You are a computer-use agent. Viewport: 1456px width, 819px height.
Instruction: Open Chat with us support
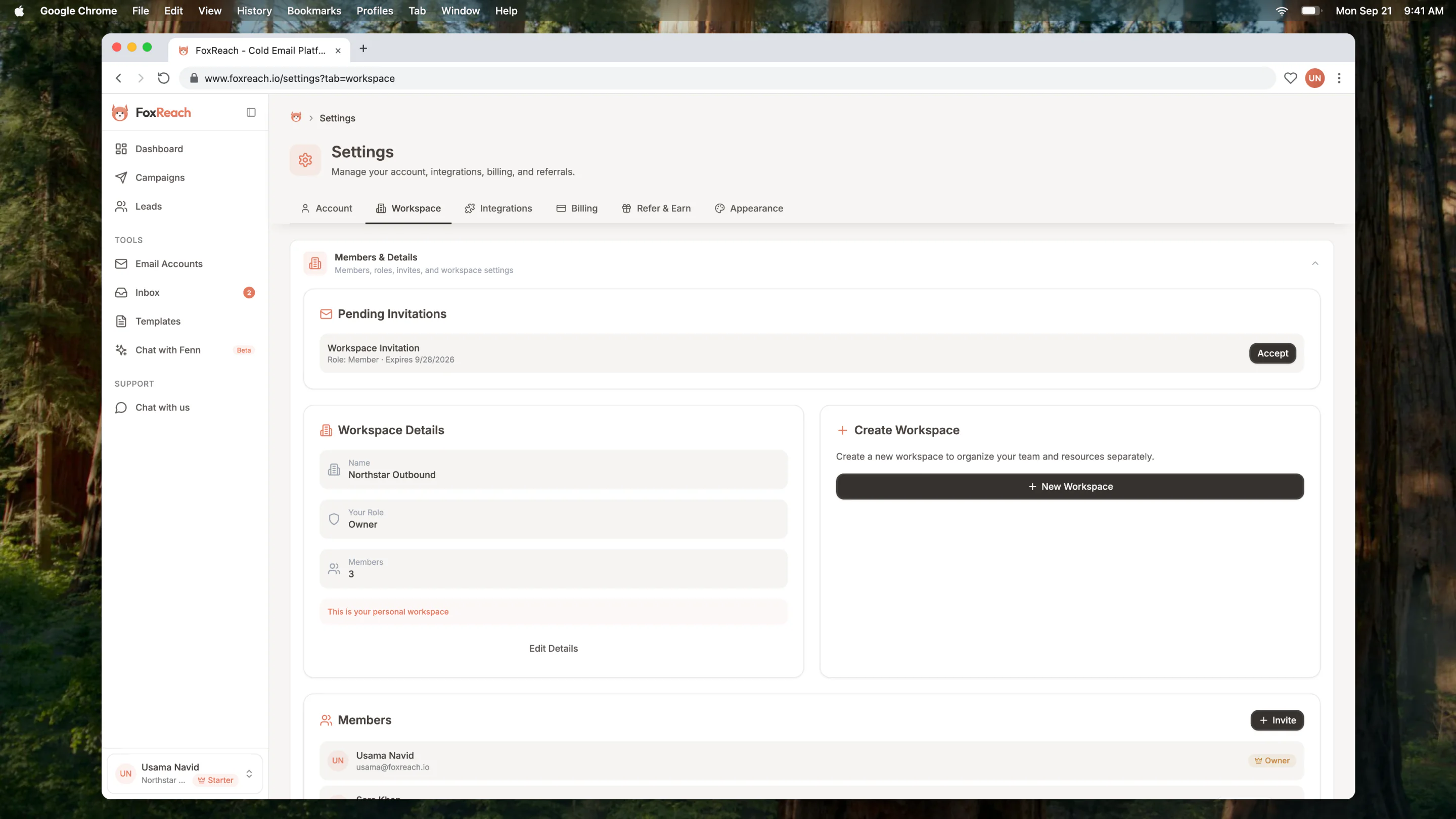pyautogui.click(x=185, y=407)
